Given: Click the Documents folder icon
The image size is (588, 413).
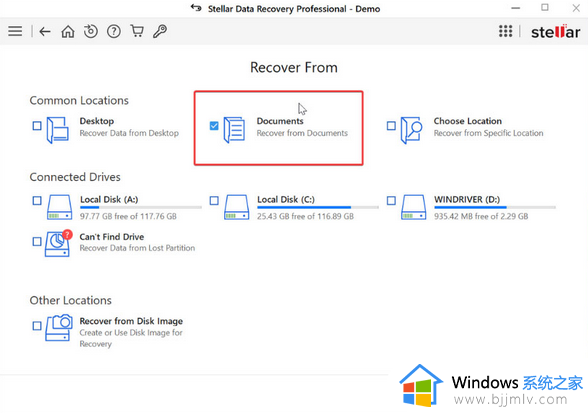Looking at the screenshot, I should [x=234, y=130].
